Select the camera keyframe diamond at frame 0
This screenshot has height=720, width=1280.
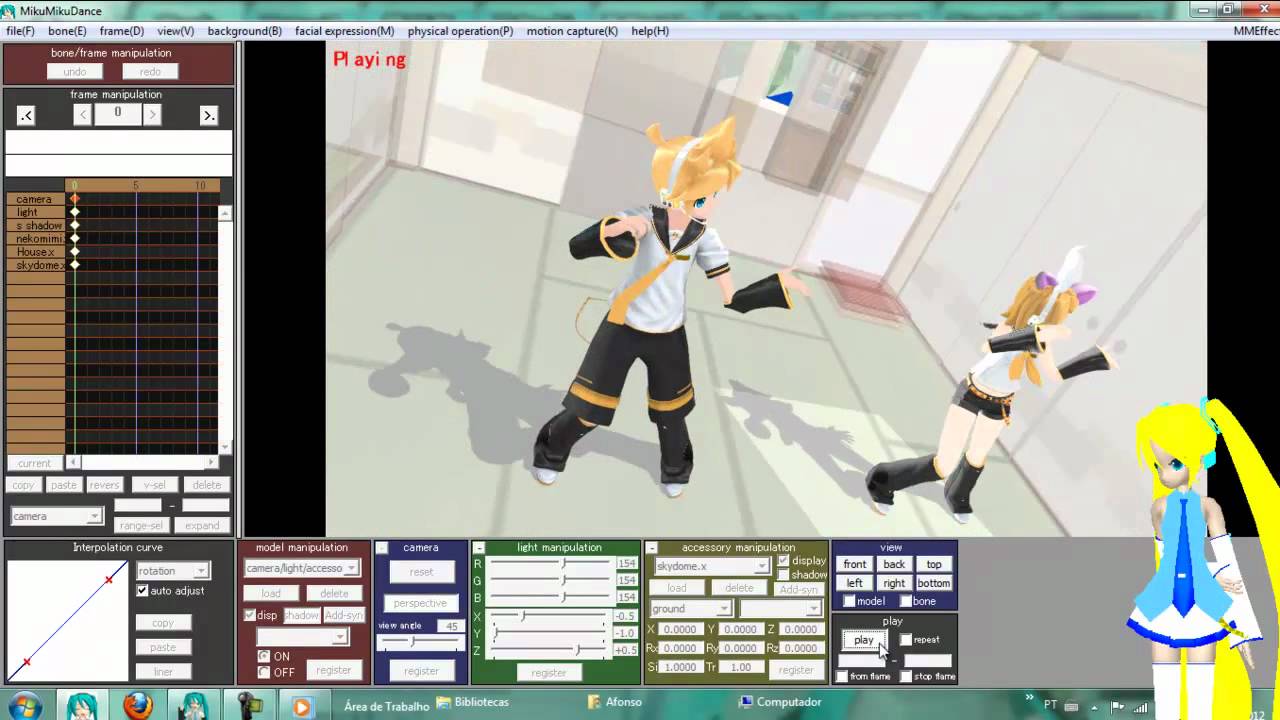point(74,199)
